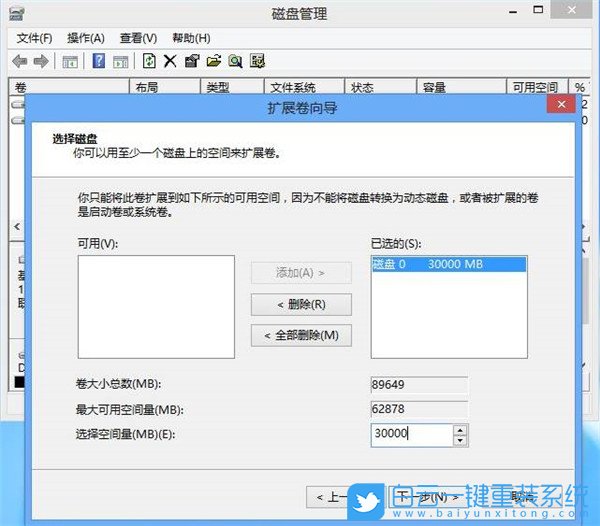The image size is (600, 526).
Task: Open the 操作(A) menu
Action: click(x=86, y=38)
